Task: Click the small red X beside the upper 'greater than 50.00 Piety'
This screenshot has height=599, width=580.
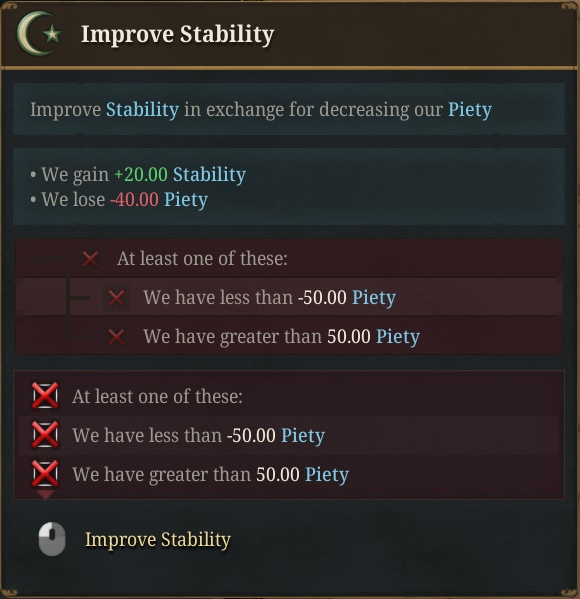Action: (x=117, y=337)
